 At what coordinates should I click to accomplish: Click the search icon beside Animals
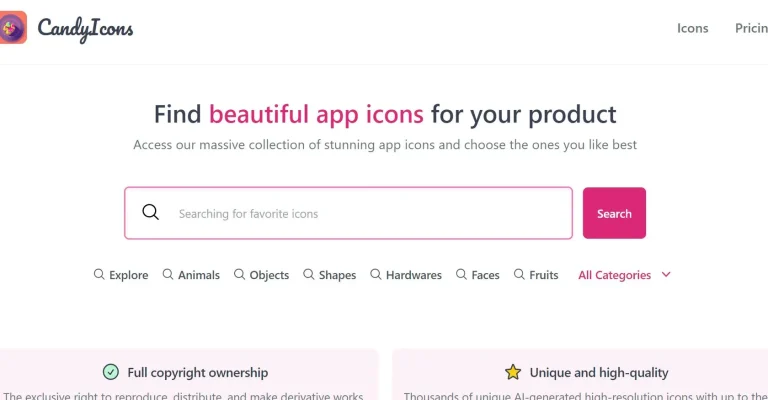pyautogui.click(x=168, y=274)
